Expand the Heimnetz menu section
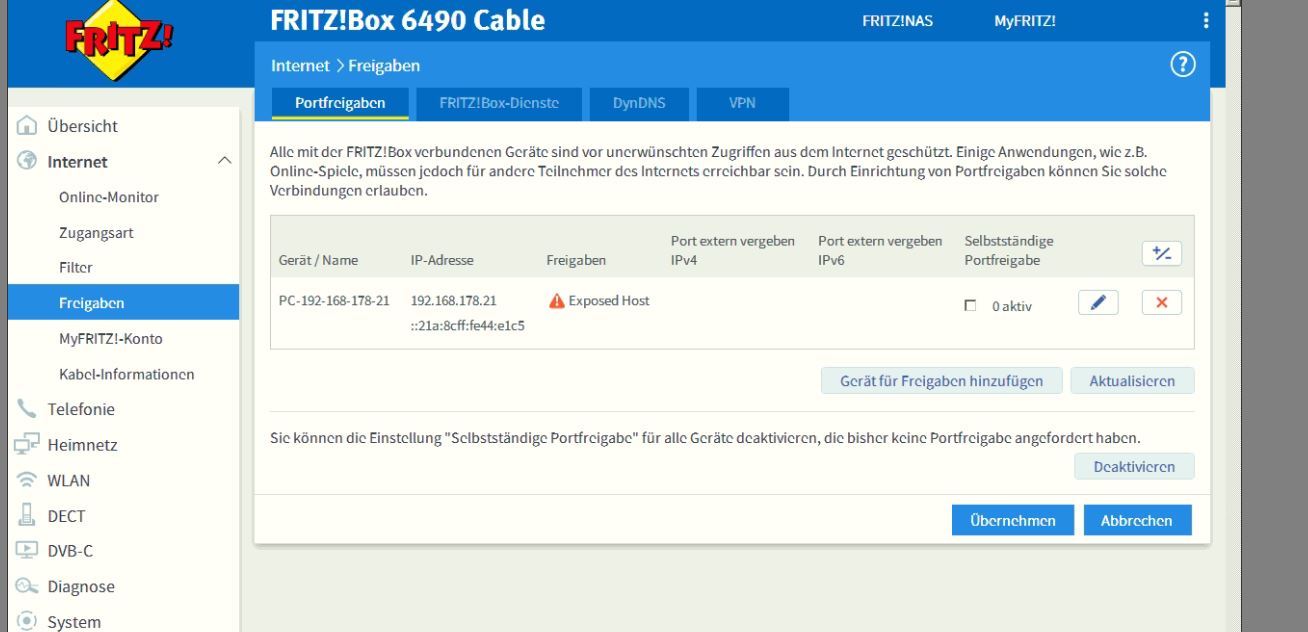The width and height of the screenshot is (1308, 632). coord(81,445)
